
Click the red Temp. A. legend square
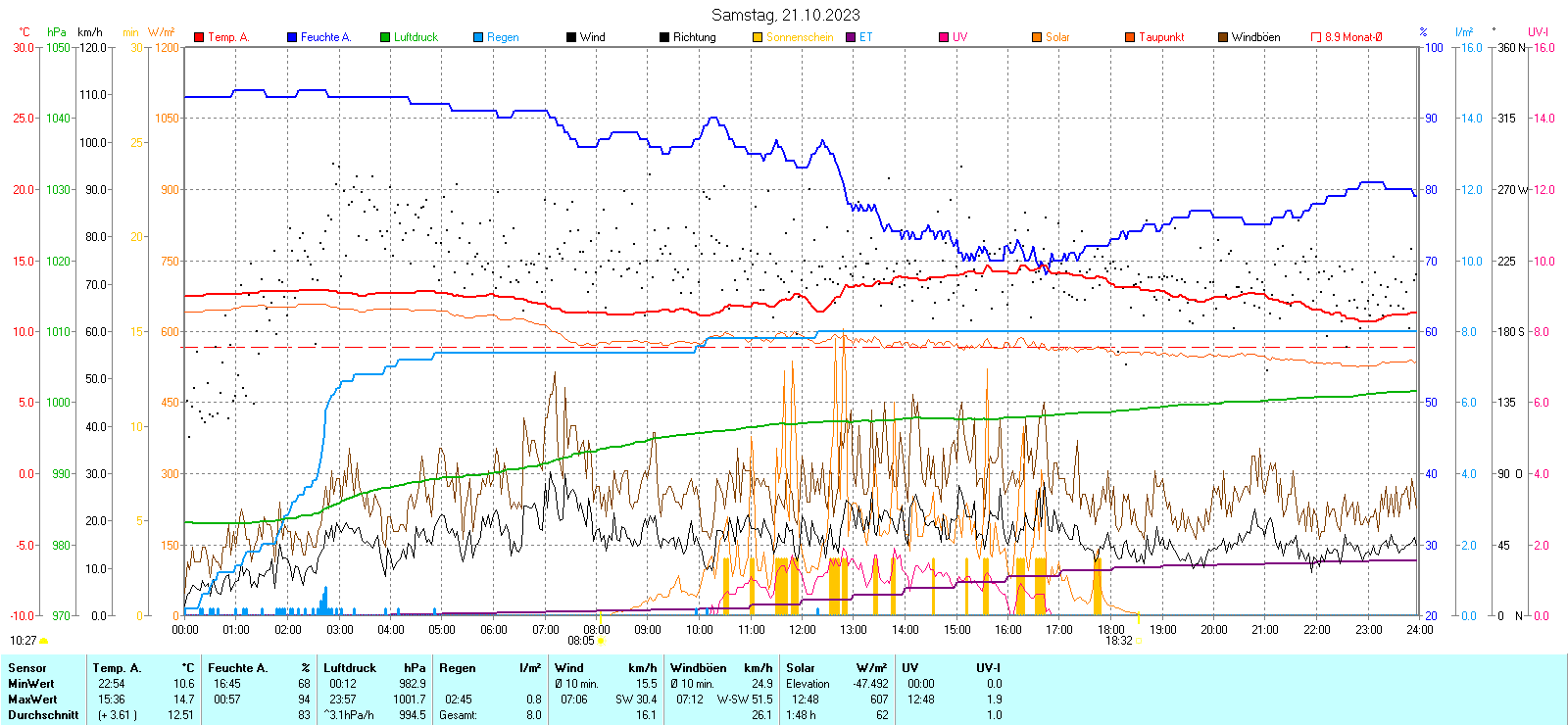click(x=199, y=37)
